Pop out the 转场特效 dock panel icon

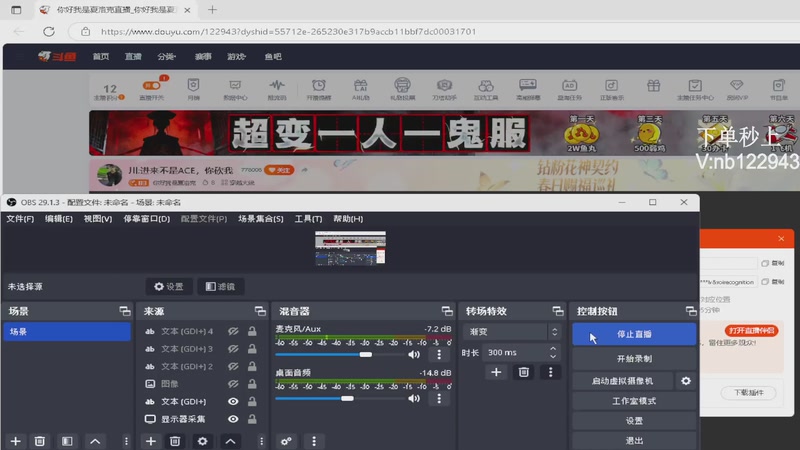pyautogui.click(x=558, y=311)
